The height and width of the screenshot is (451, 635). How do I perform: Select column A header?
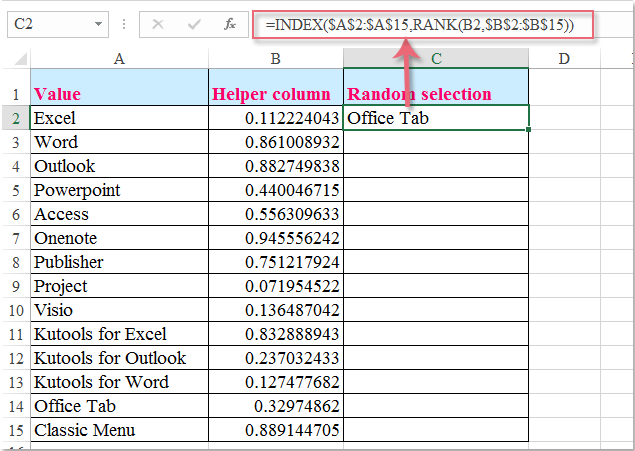[119, 59]
